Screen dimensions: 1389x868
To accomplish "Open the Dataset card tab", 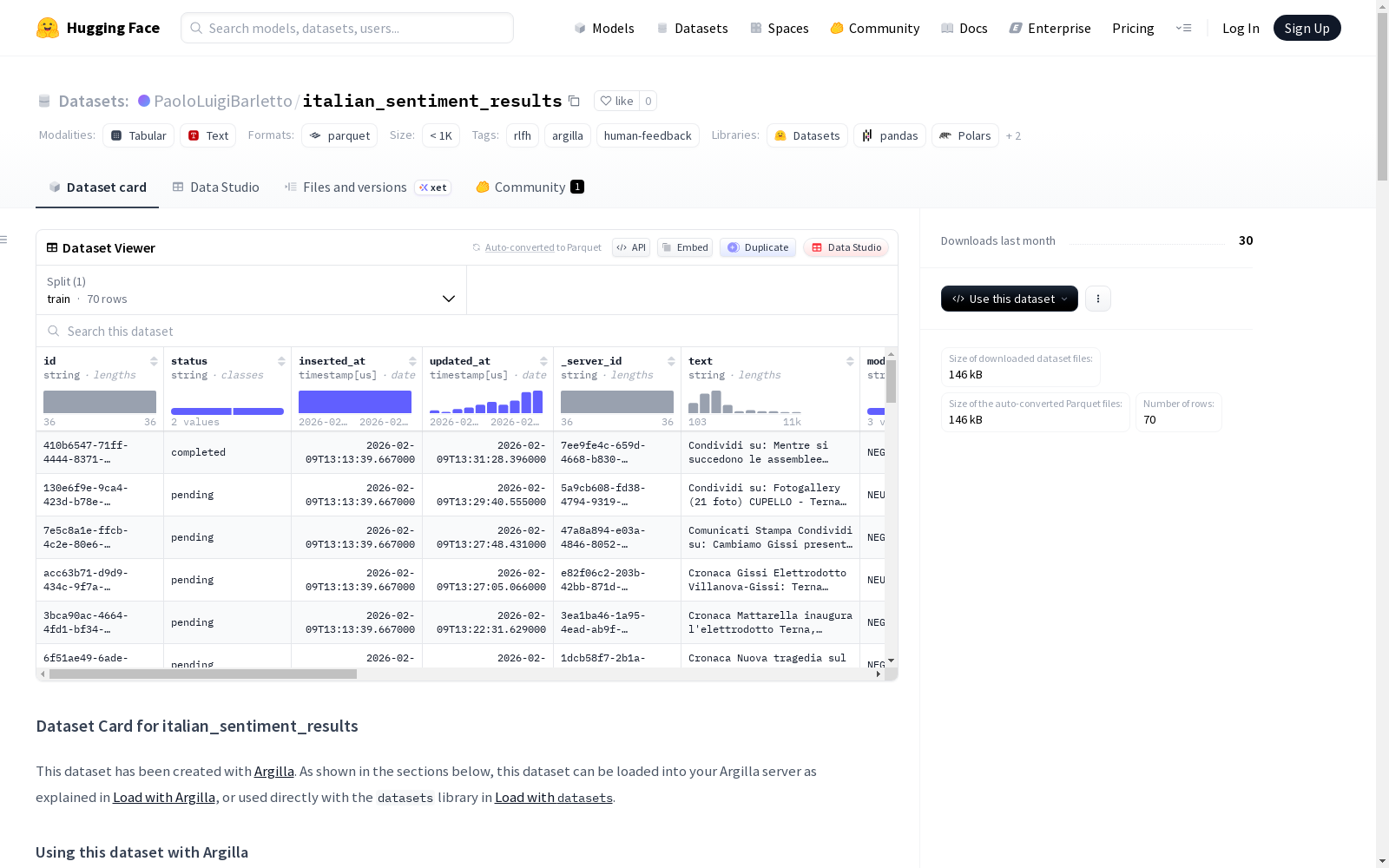I will click(97, 187).
